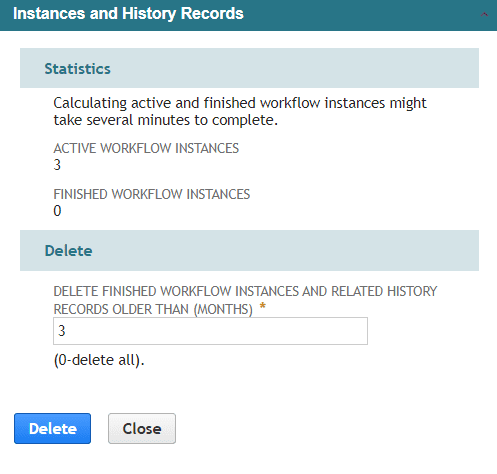Click the Finished Workflow Instances label

point(152,194)
